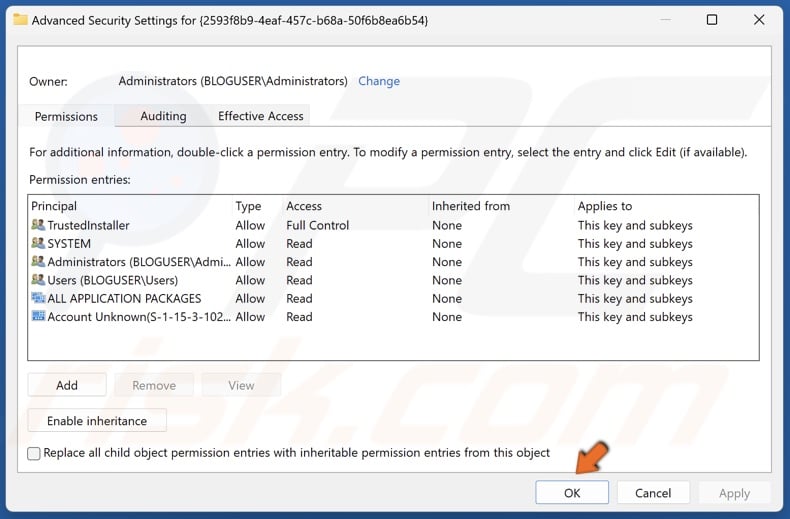
Task: Click Read access in SYSTEM row
Action: [x=299, y=243]
